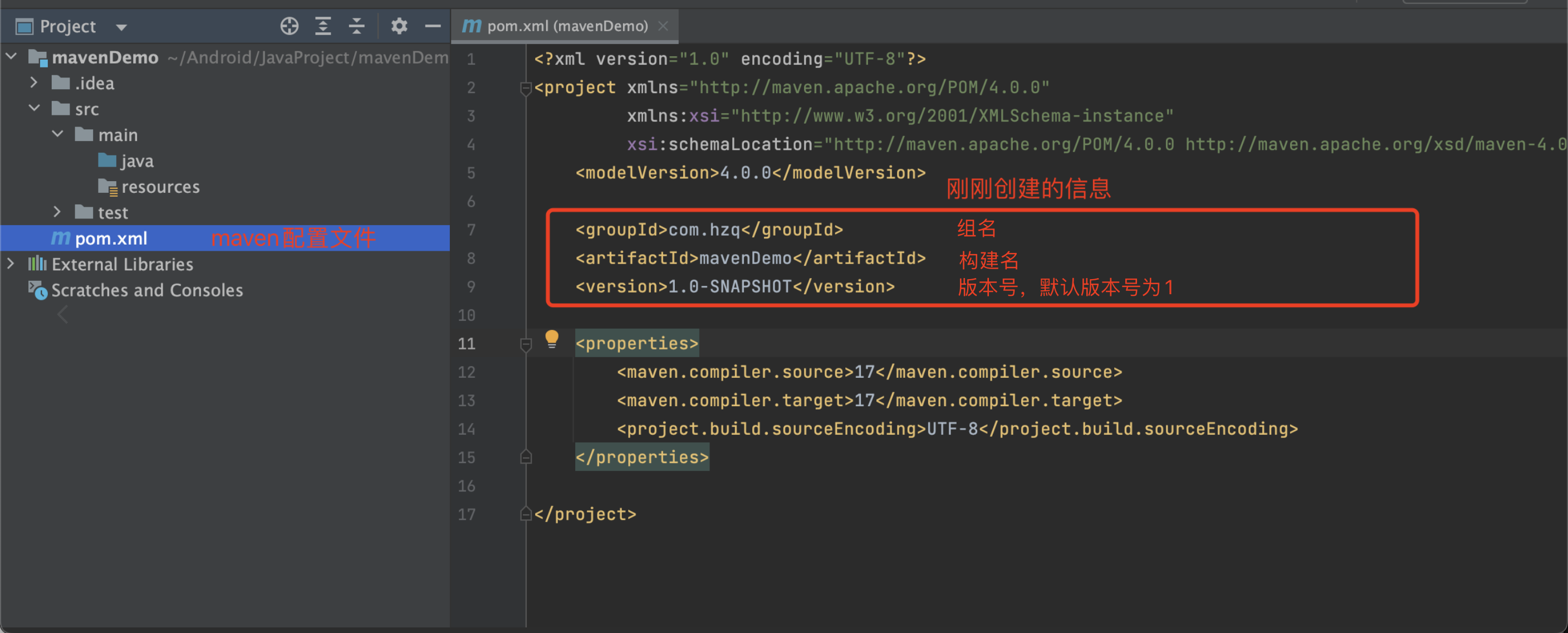
Task: Click the yellow intention lightbulb icon
Action: (x=551, y=339)
